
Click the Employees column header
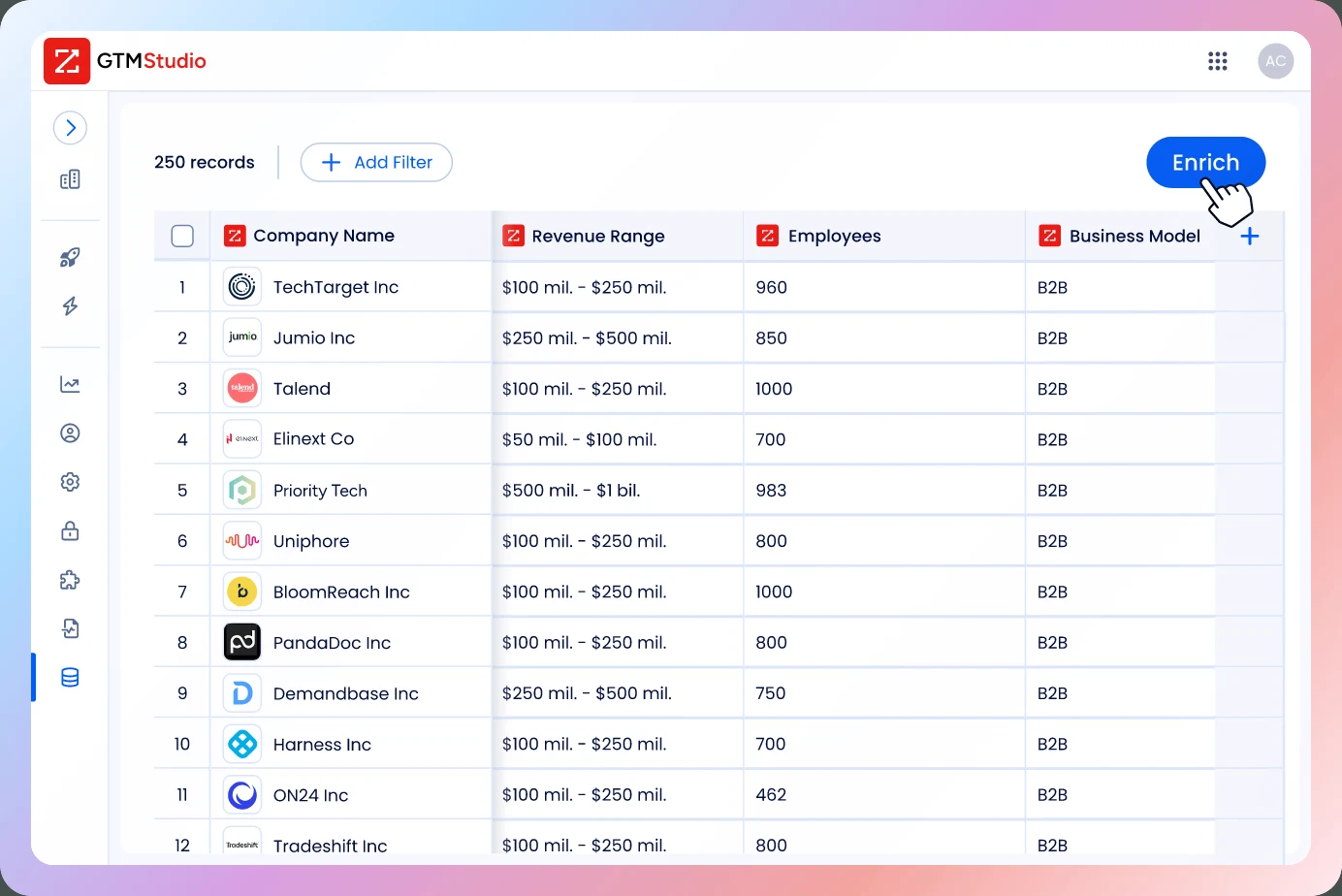884,236
